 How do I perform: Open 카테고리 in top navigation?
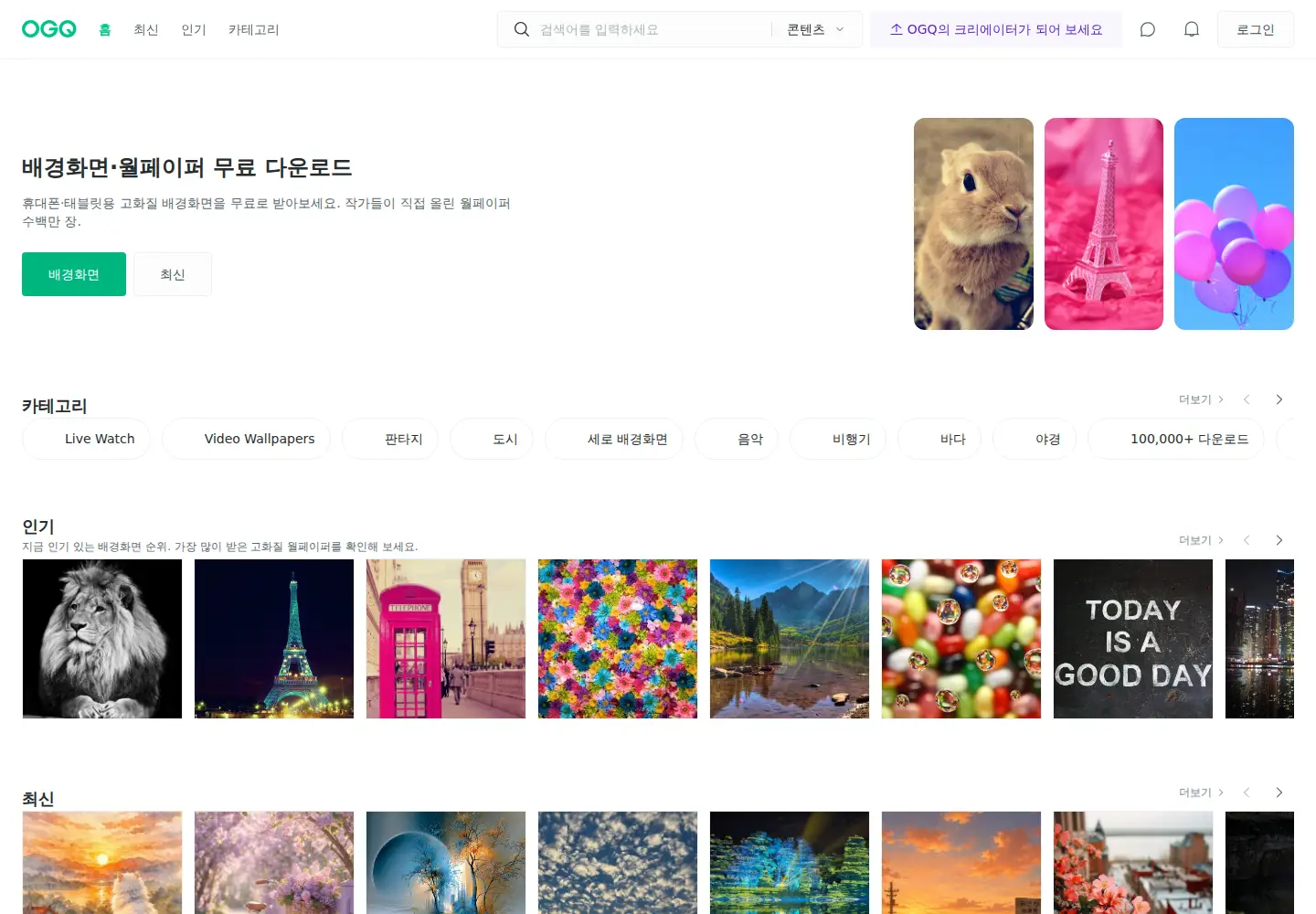pyautogui.click(x=254, y=29)
